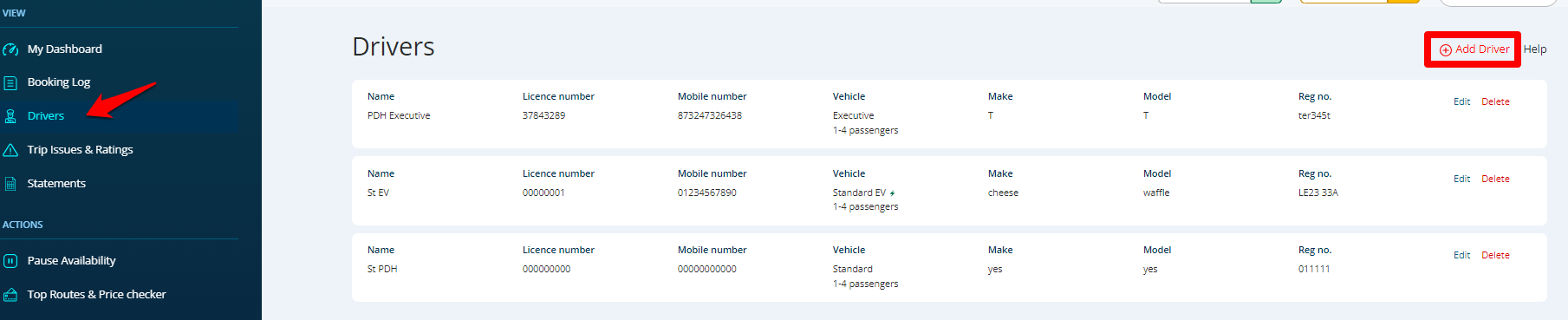Edit the St EV driver
Viewport: 1568px width, 320px height.
(1461, 180)
